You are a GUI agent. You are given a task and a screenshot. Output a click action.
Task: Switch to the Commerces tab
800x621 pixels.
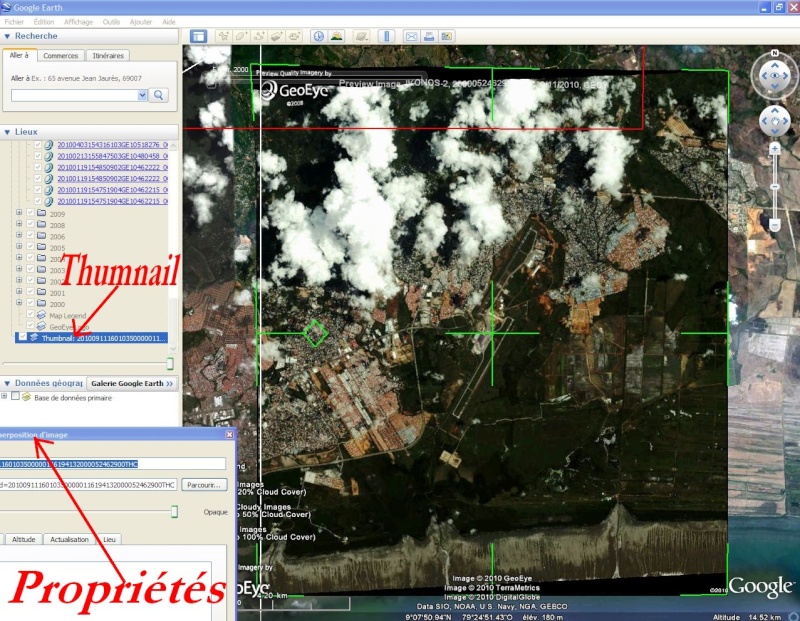click(x=61, y=56)
